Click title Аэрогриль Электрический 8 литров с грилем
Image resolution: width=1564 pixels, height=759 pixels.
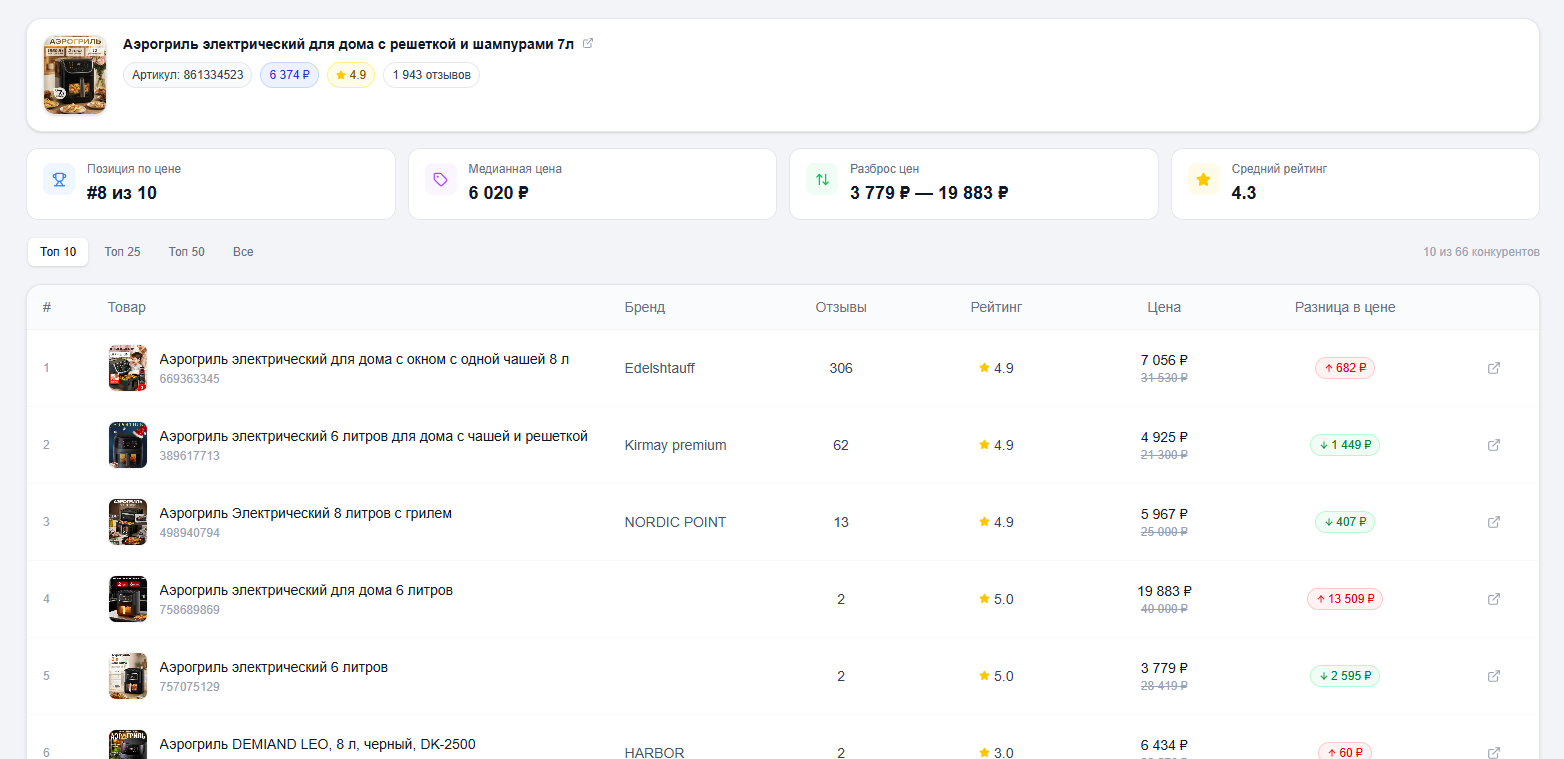[x=306, y=513]
